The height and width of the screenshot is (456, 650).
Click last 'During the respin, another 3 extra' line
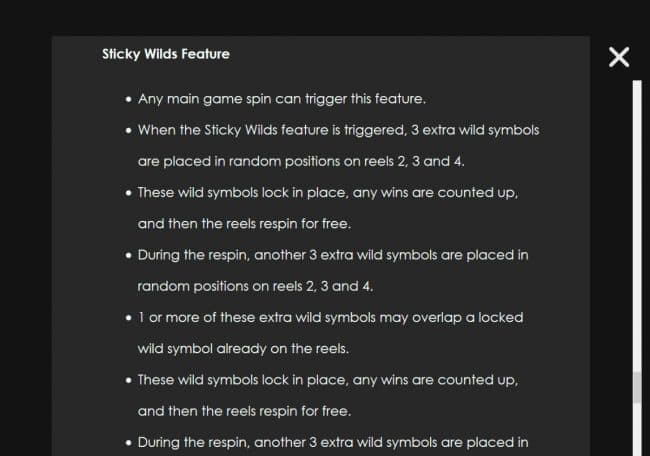tap(333, 442)
